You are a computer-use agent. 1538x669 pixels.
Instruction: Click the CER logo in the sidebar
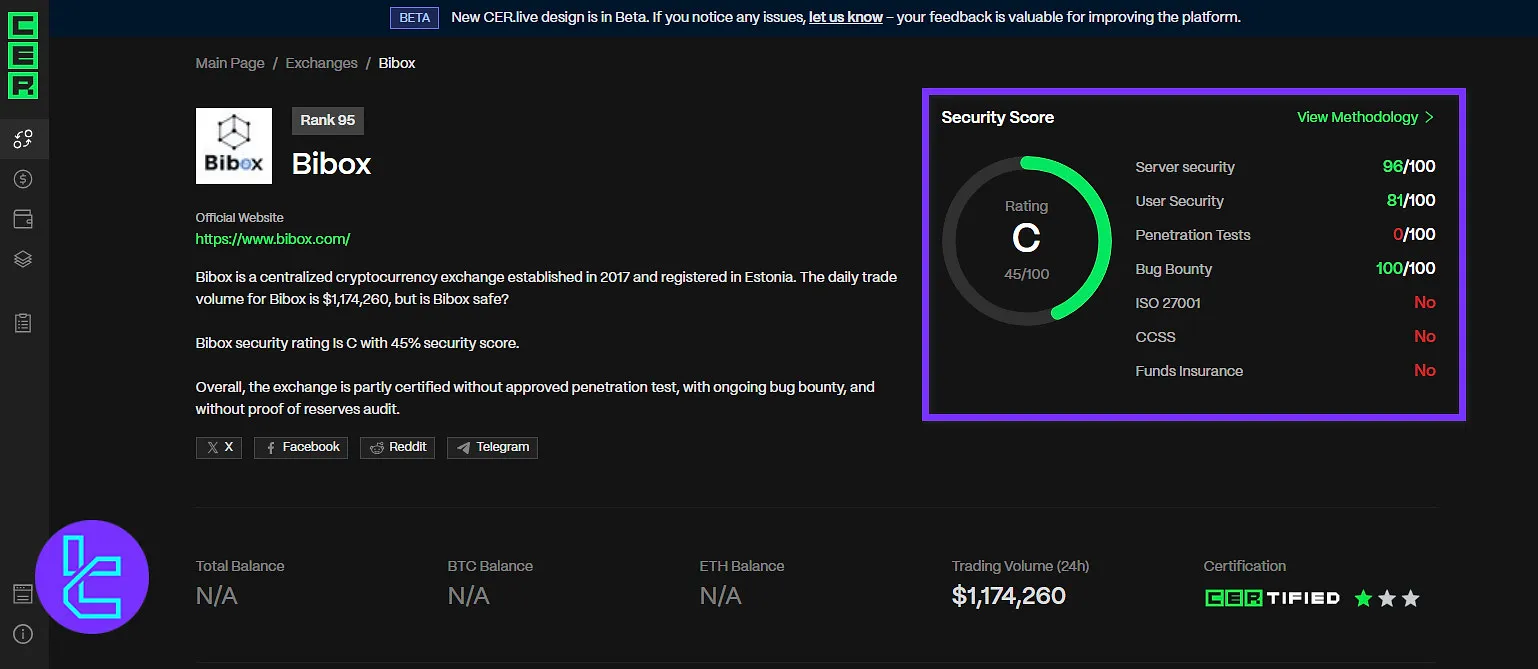point(23,55)
